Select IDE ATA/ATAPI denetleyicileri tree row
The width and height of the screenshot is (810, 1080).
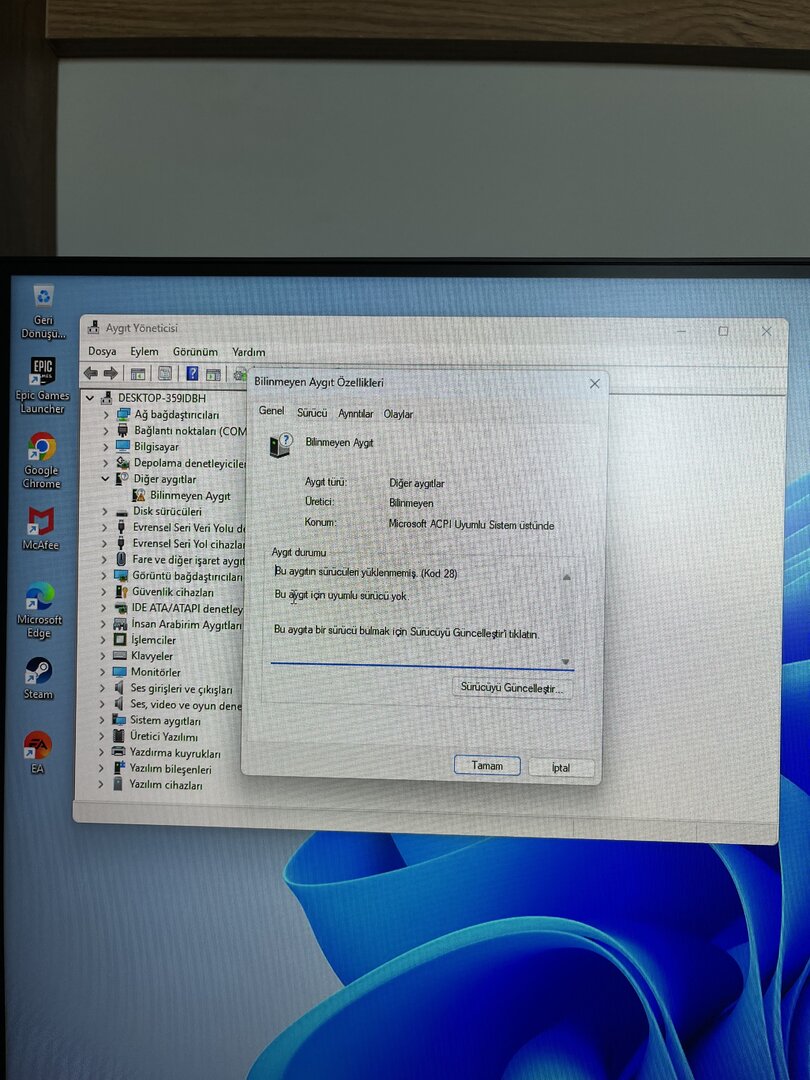point(187,608)
